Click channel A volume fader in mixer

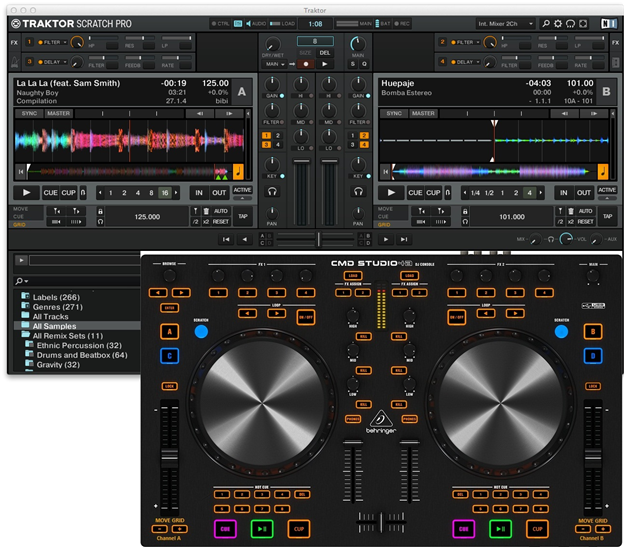[302, 161]
